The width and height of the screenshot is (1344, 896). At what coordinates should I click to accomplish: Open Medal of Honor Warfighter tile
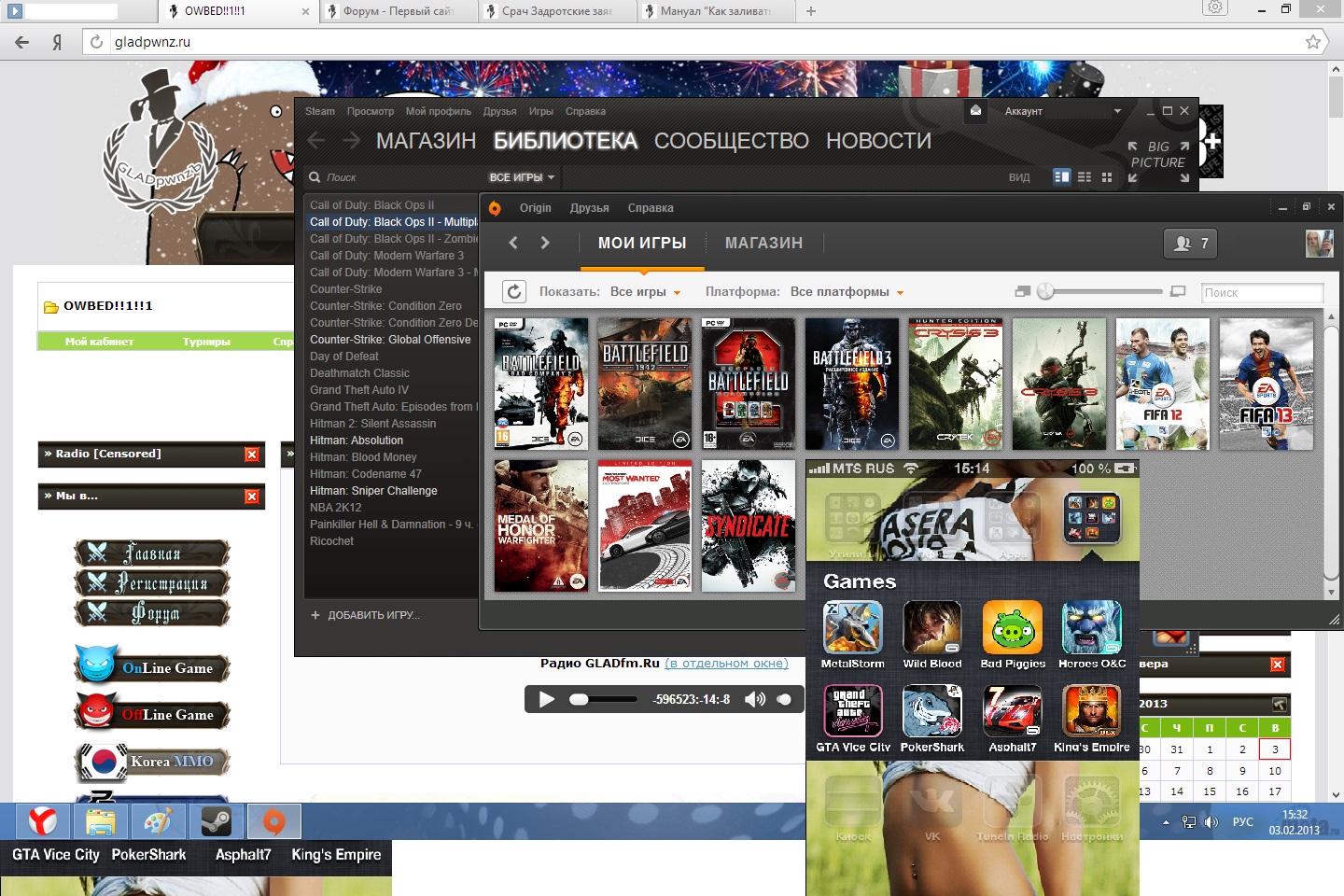coord(541,525)
